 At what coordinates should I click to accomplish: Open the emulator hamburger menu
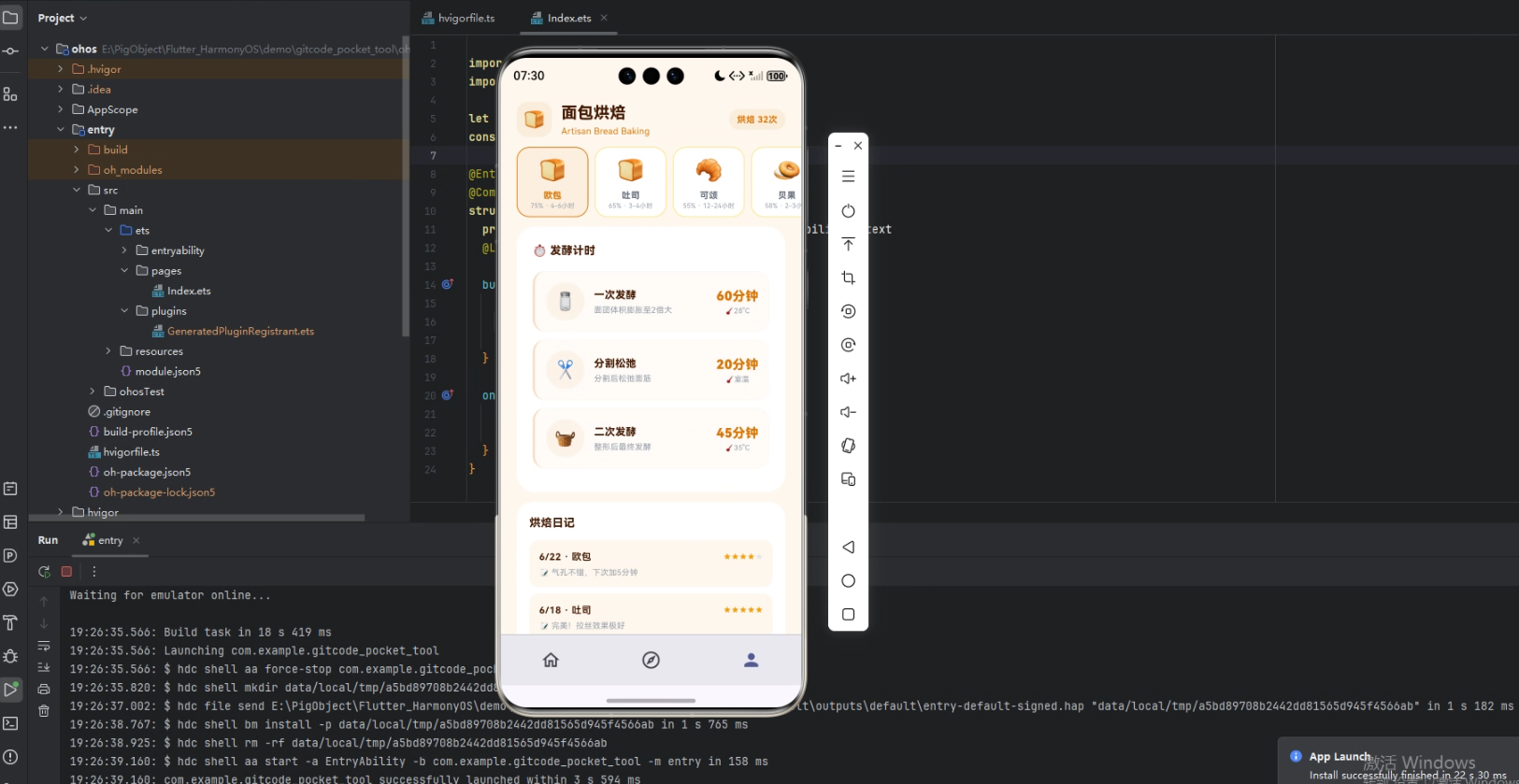848,176
